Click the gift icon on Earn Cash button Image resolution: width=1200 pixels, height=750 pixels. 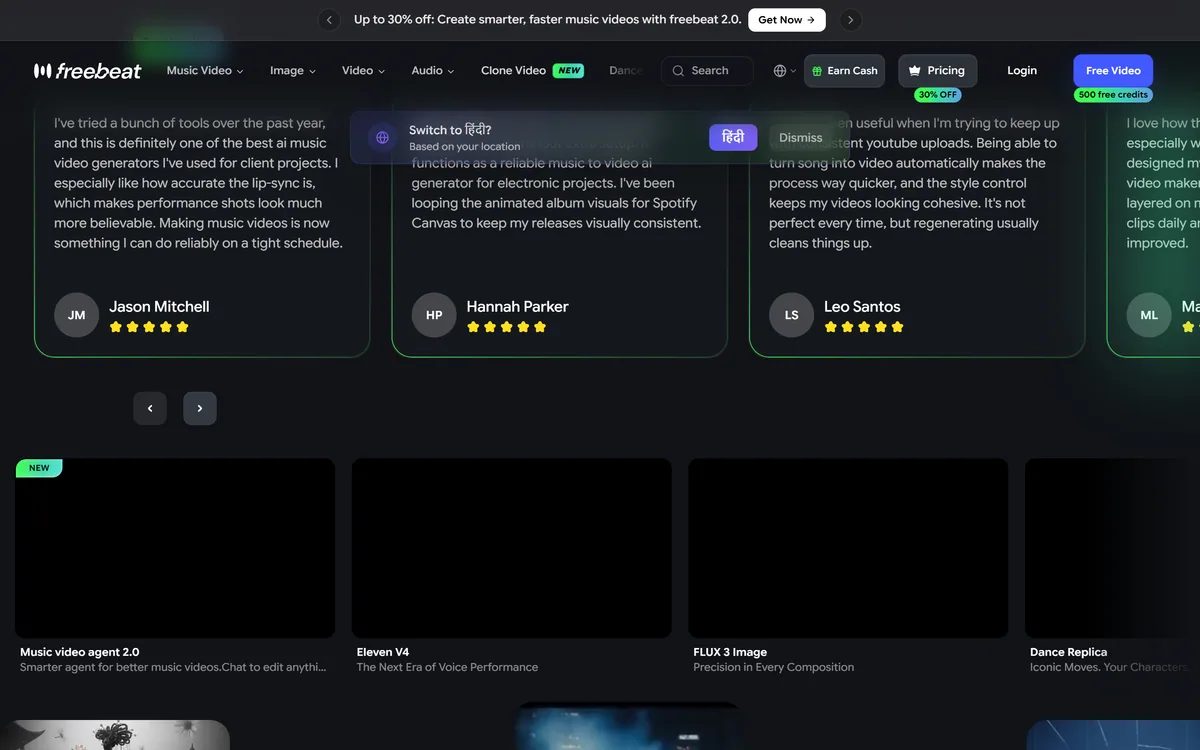coord(817,71)
